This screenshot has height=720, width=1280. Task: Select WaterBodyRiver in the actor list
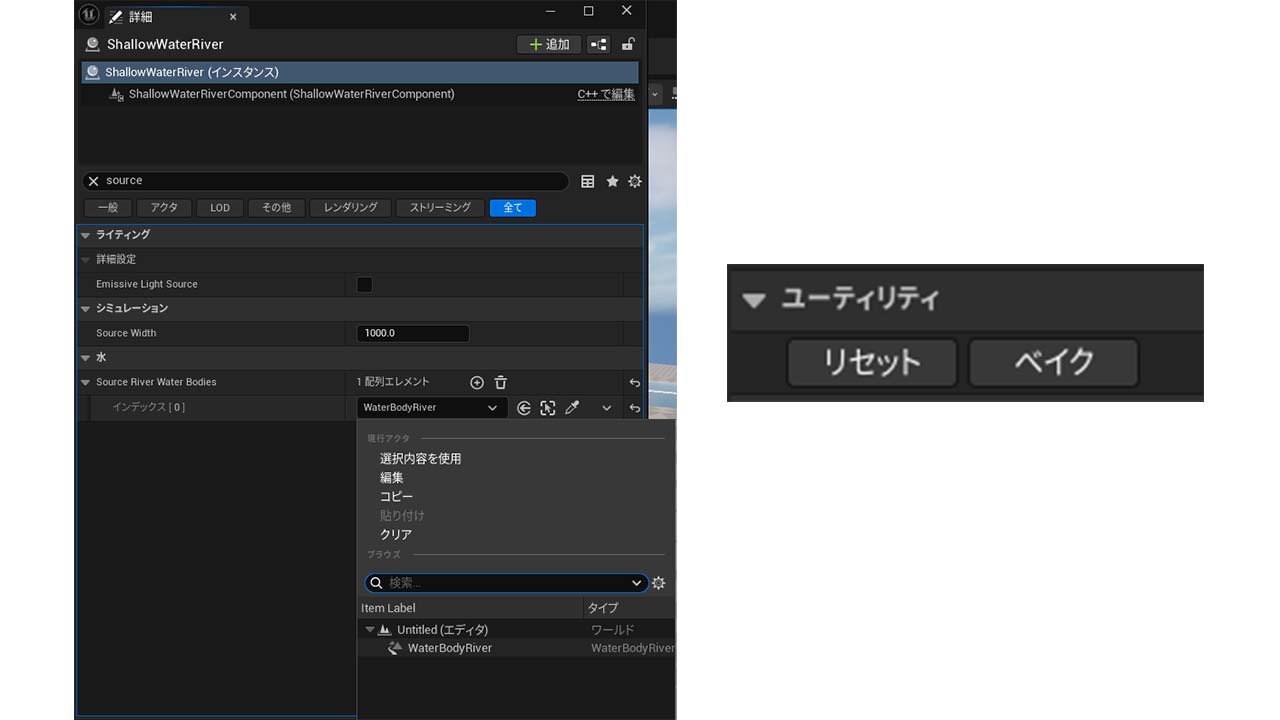tap(449, 648)
